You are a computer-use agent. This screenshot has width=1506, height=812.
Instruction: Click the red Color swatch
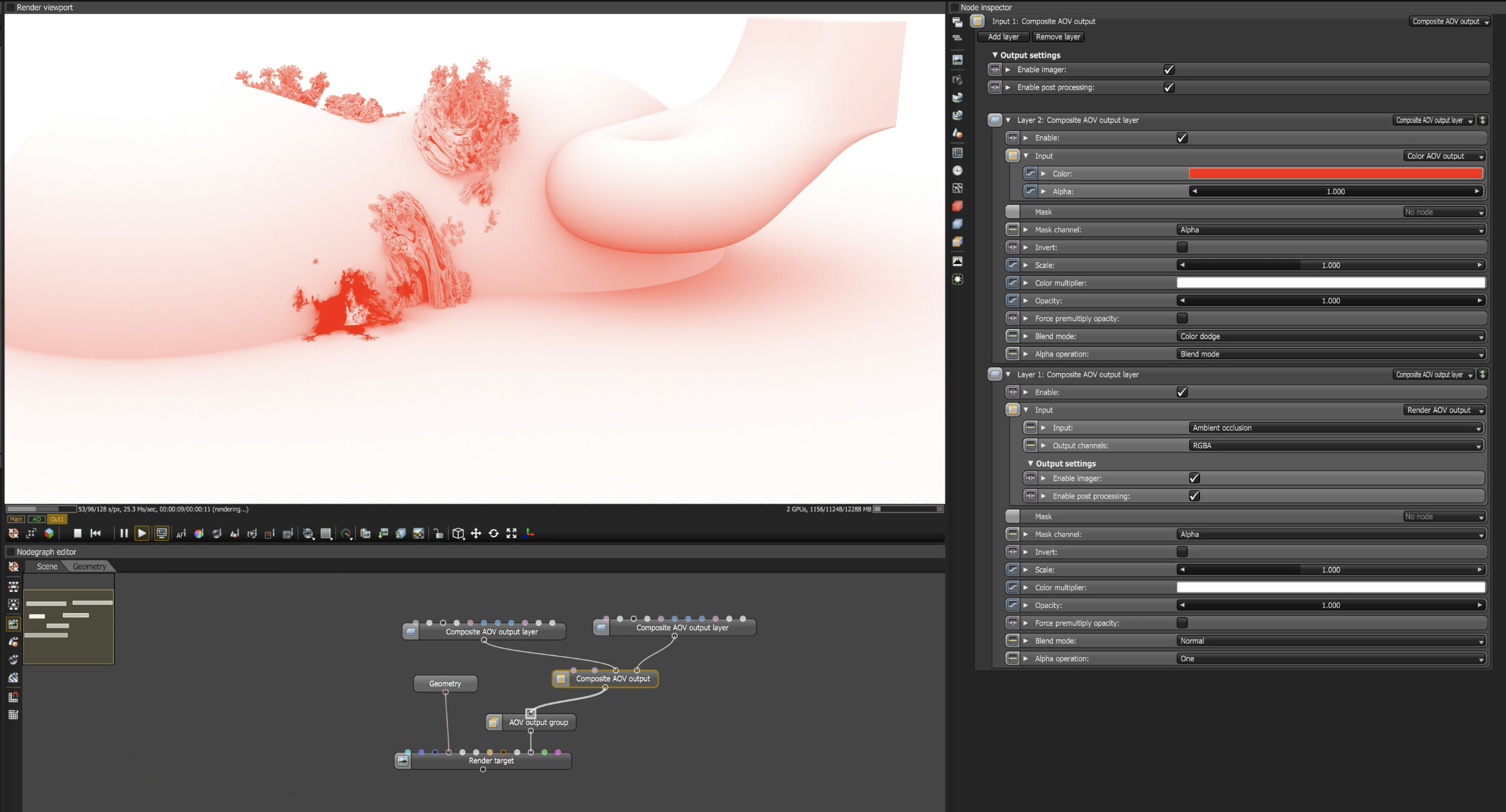[x=1335, y=173]
